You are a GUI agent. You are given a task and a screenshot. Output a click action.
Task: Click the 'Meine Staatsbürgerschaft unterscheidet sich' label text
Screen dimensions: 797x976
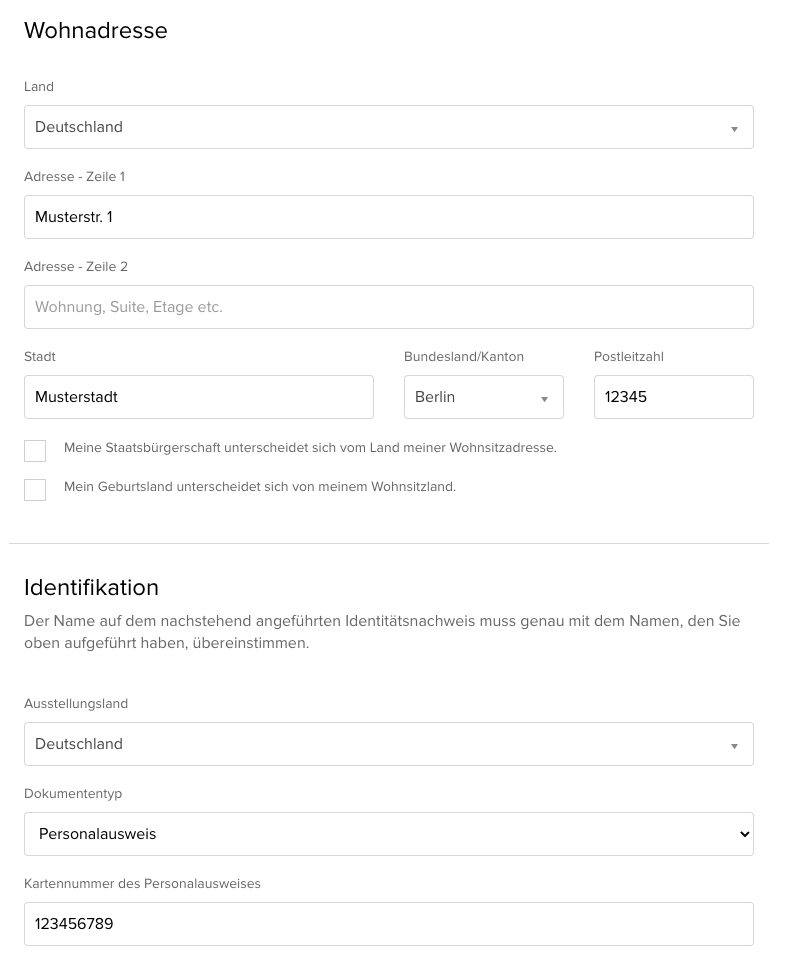click(310, 448)
